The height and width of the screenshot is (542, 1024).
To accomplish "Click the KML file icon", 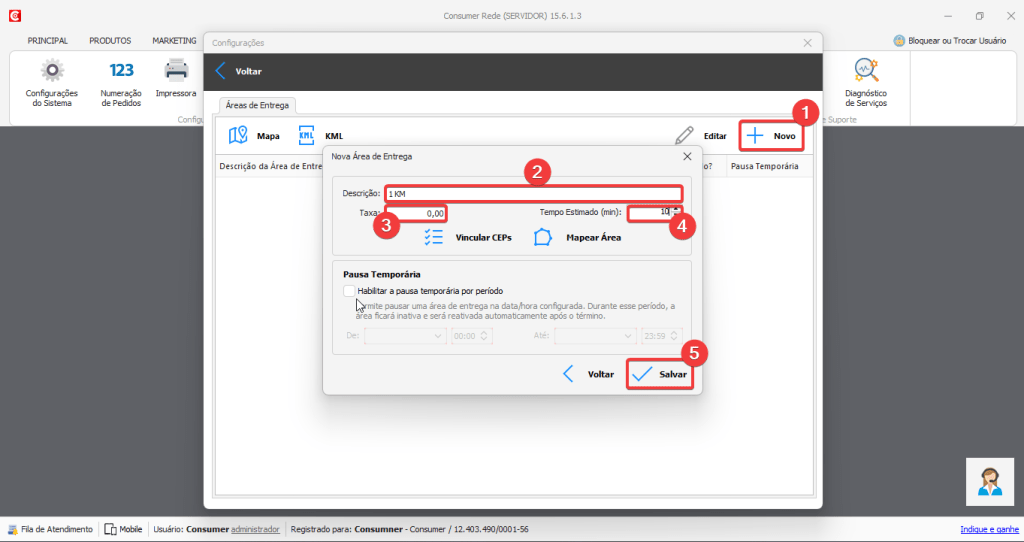I will click(307, 135).
